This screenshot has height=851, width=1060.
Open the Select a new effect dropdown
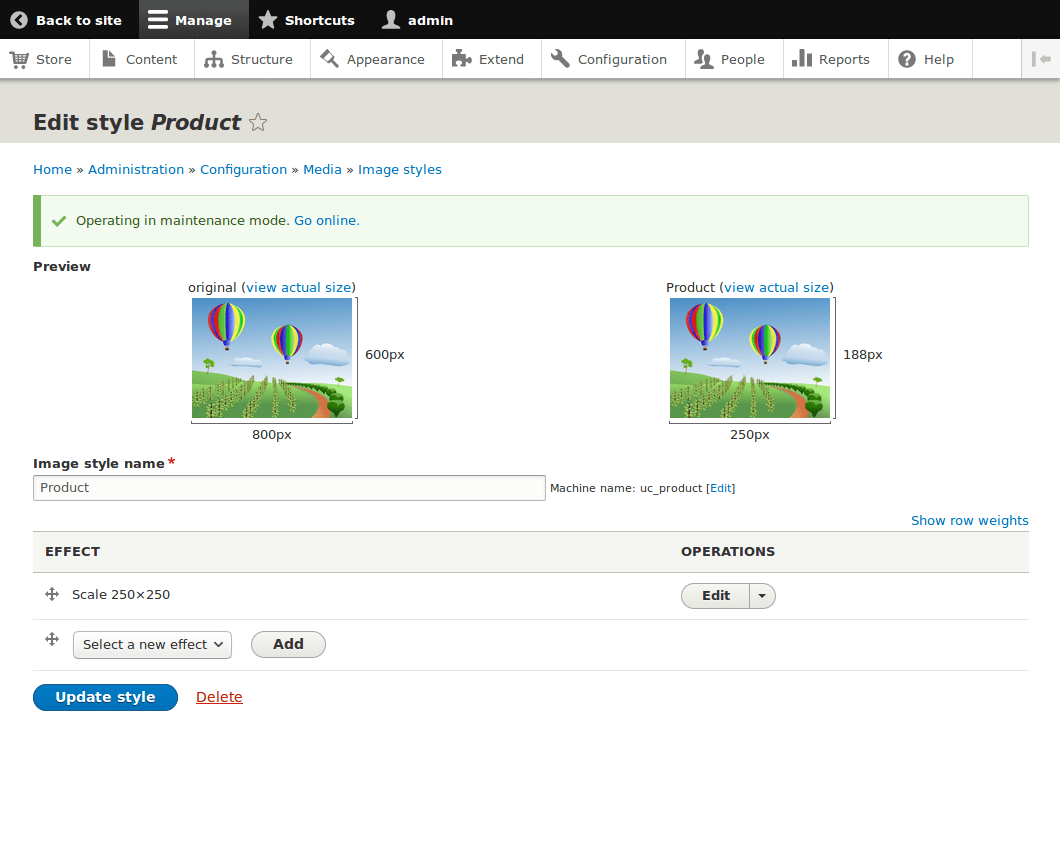(x=151, y=644)
